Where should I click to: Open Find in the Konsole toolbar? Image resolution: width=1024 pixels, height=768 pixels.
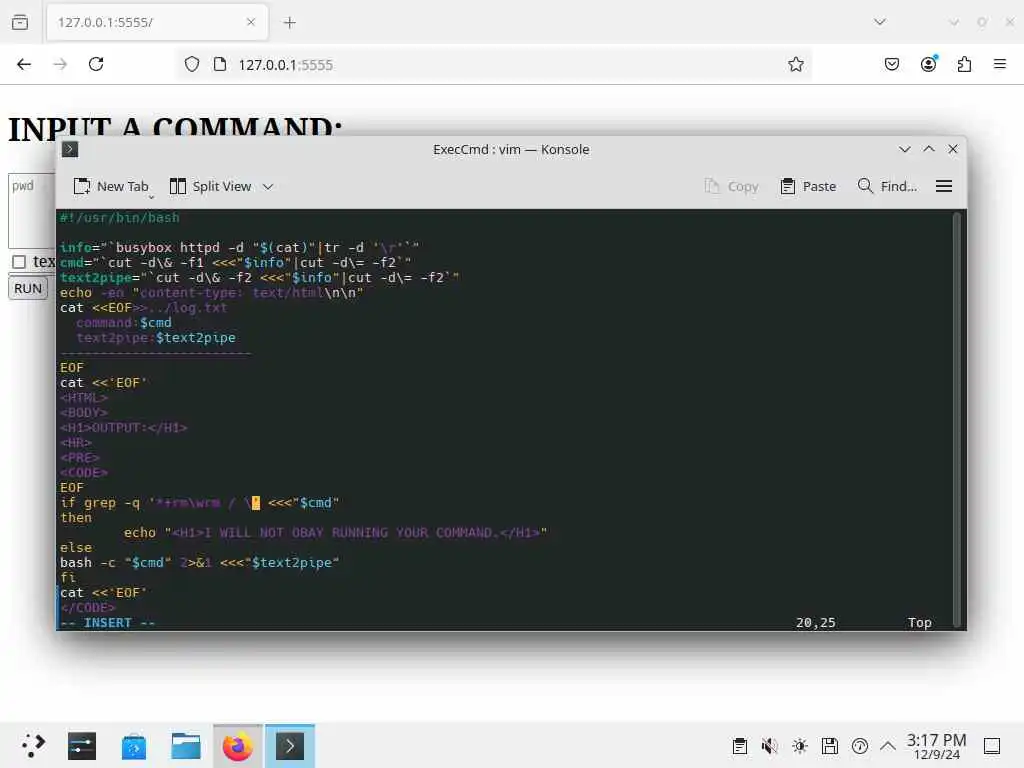(x=888, y=187)
